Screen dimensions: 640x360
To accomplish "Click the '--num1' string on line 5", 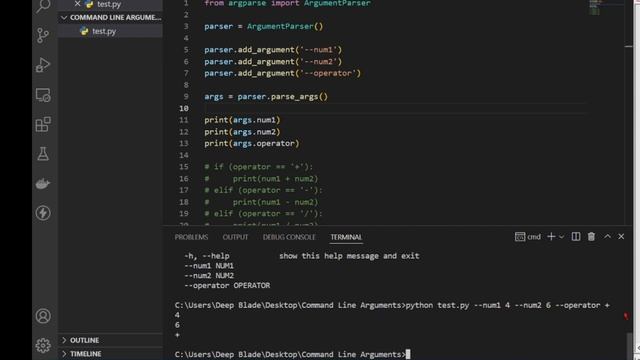I will [x=320, y=50].
